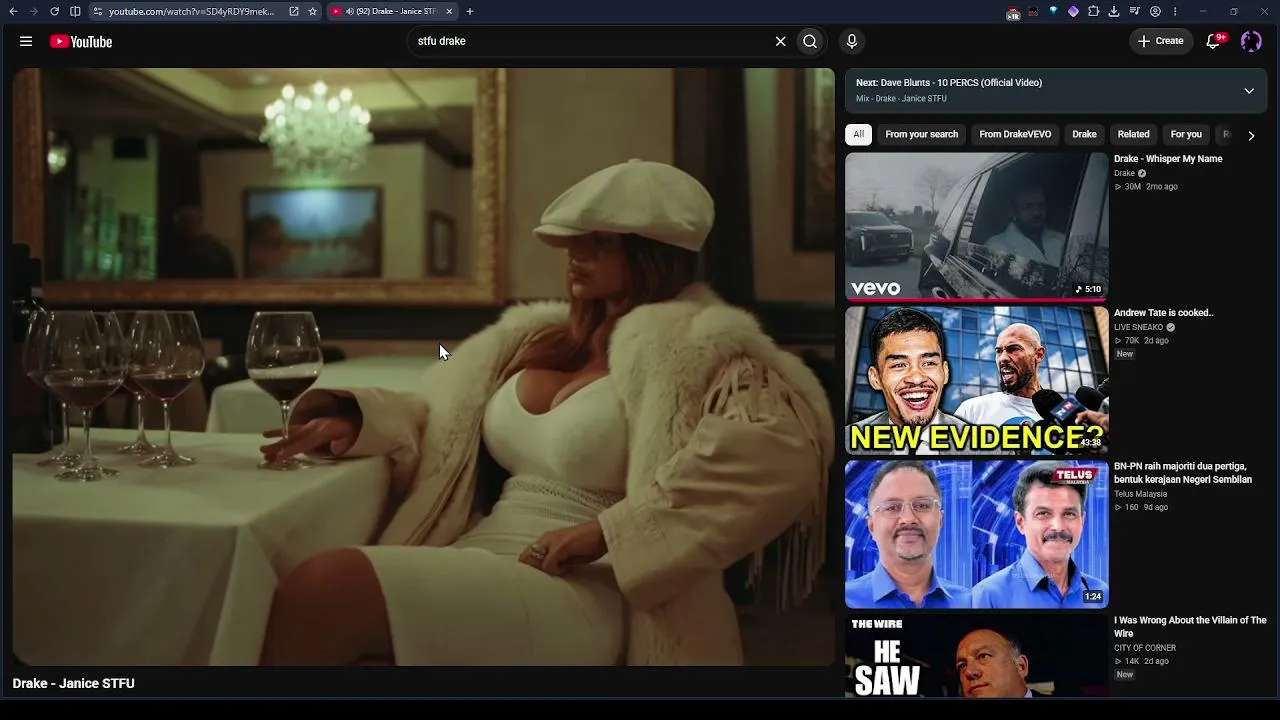Click the '30M 2mo ago' view count text

point(1146,187)
